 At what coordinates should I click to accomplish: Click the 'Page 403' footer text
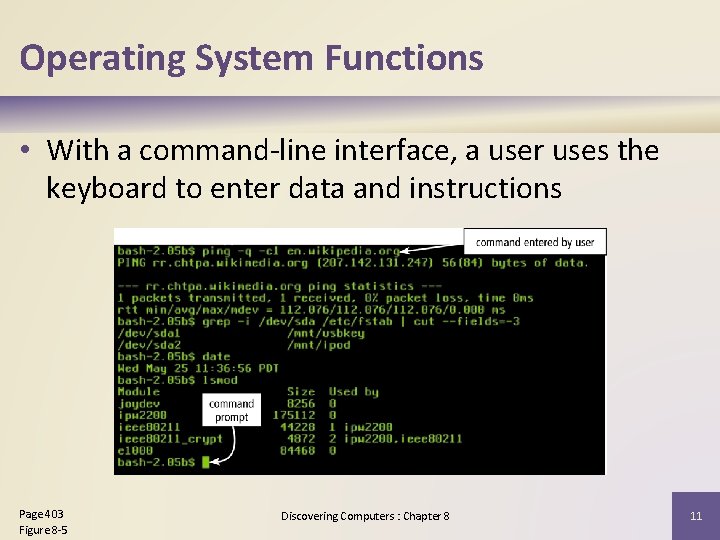coord(41,514)
